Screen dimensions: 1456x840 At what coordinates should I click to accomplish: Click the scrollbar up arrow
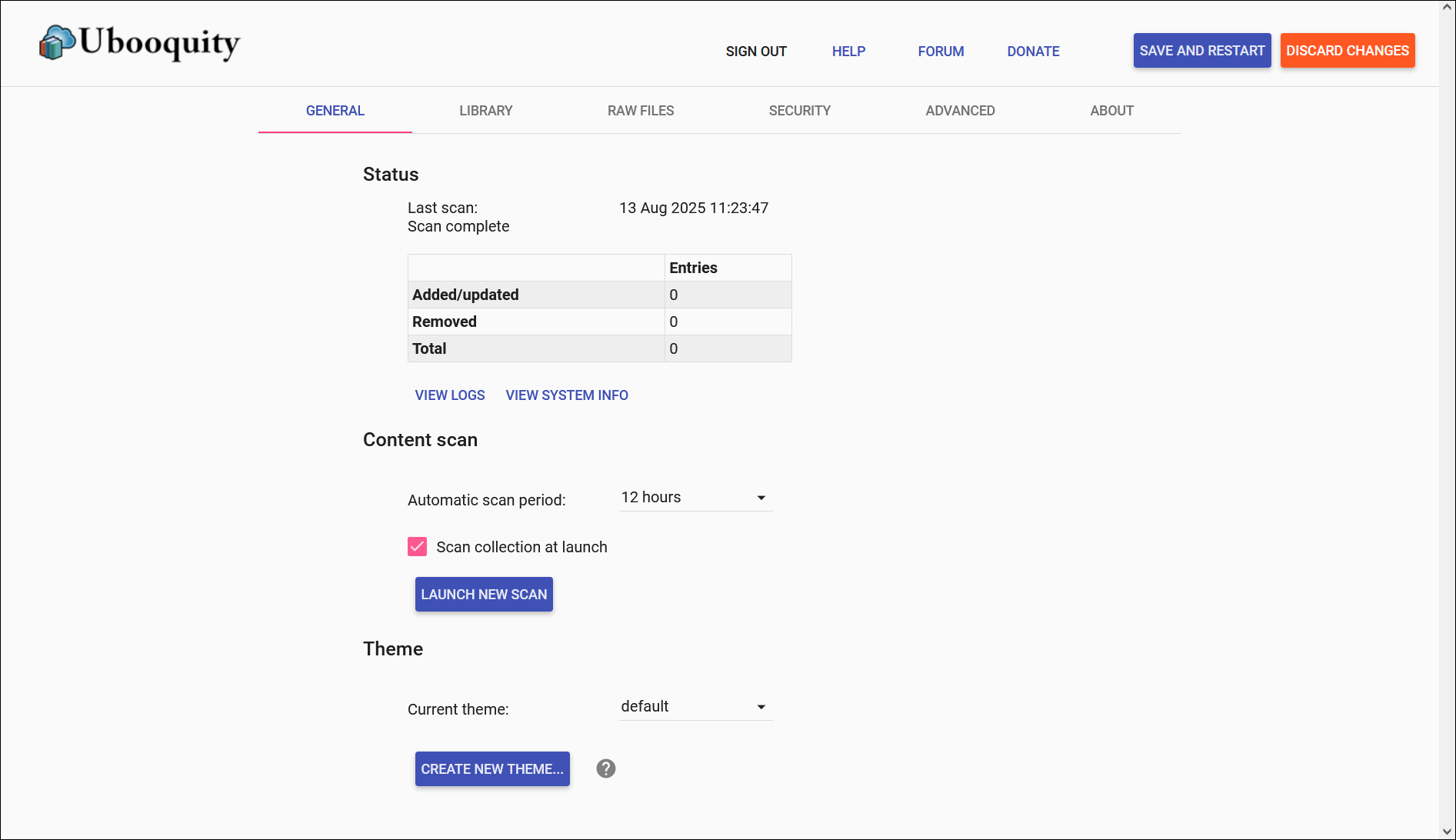pos(1447,7)
